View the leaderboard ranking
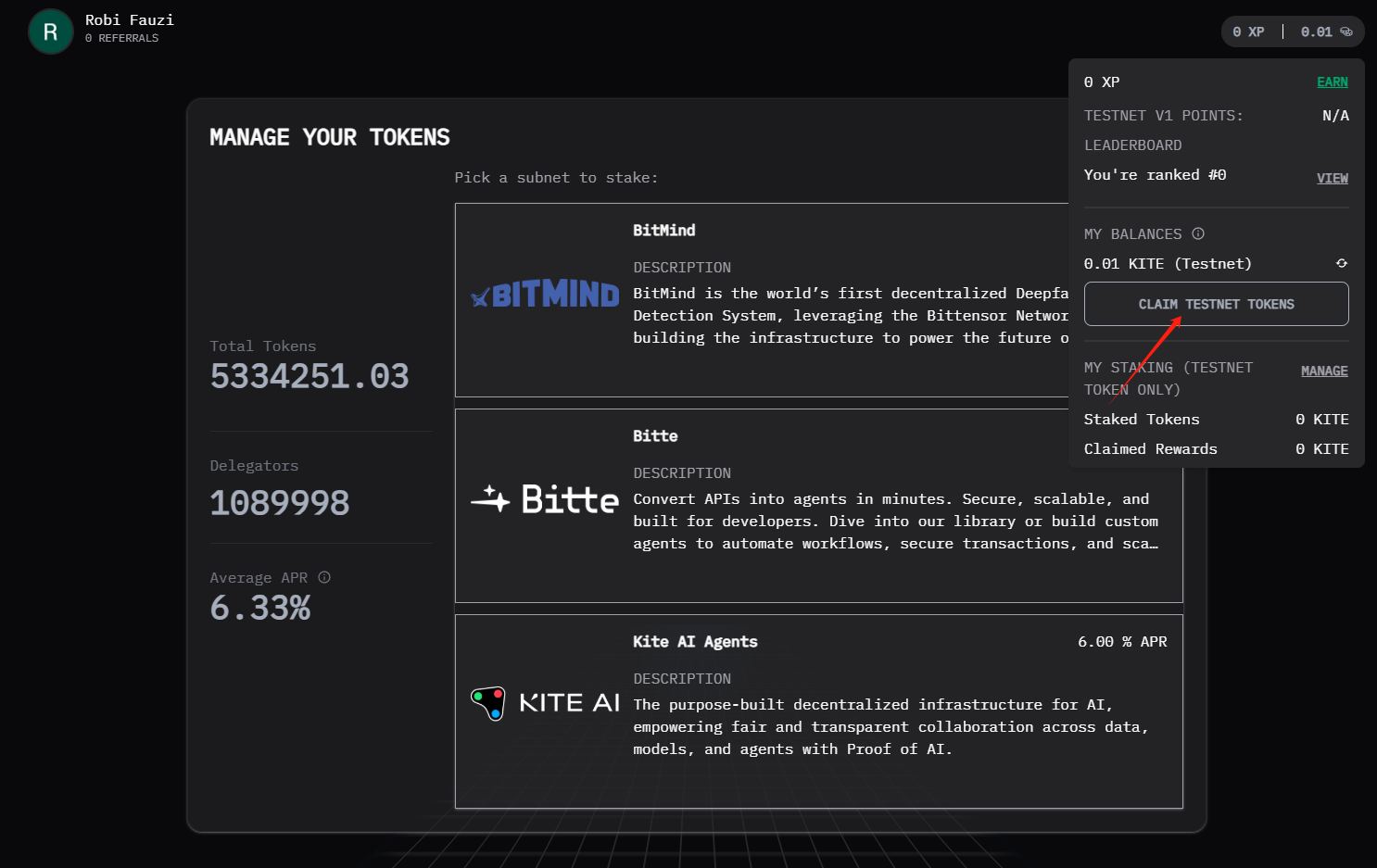 tap(1332, 178)
